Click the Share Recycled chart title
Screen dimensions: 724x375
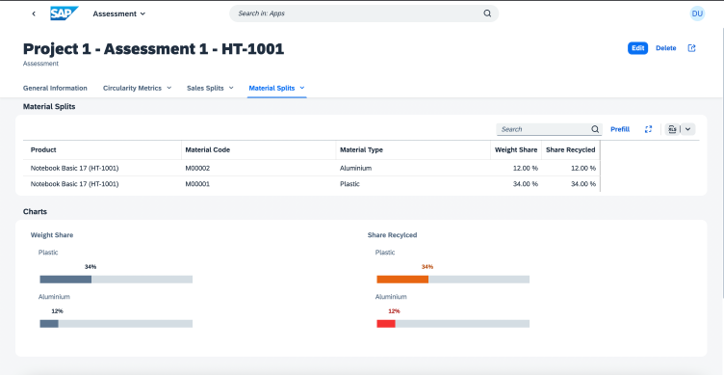point(392,235)
